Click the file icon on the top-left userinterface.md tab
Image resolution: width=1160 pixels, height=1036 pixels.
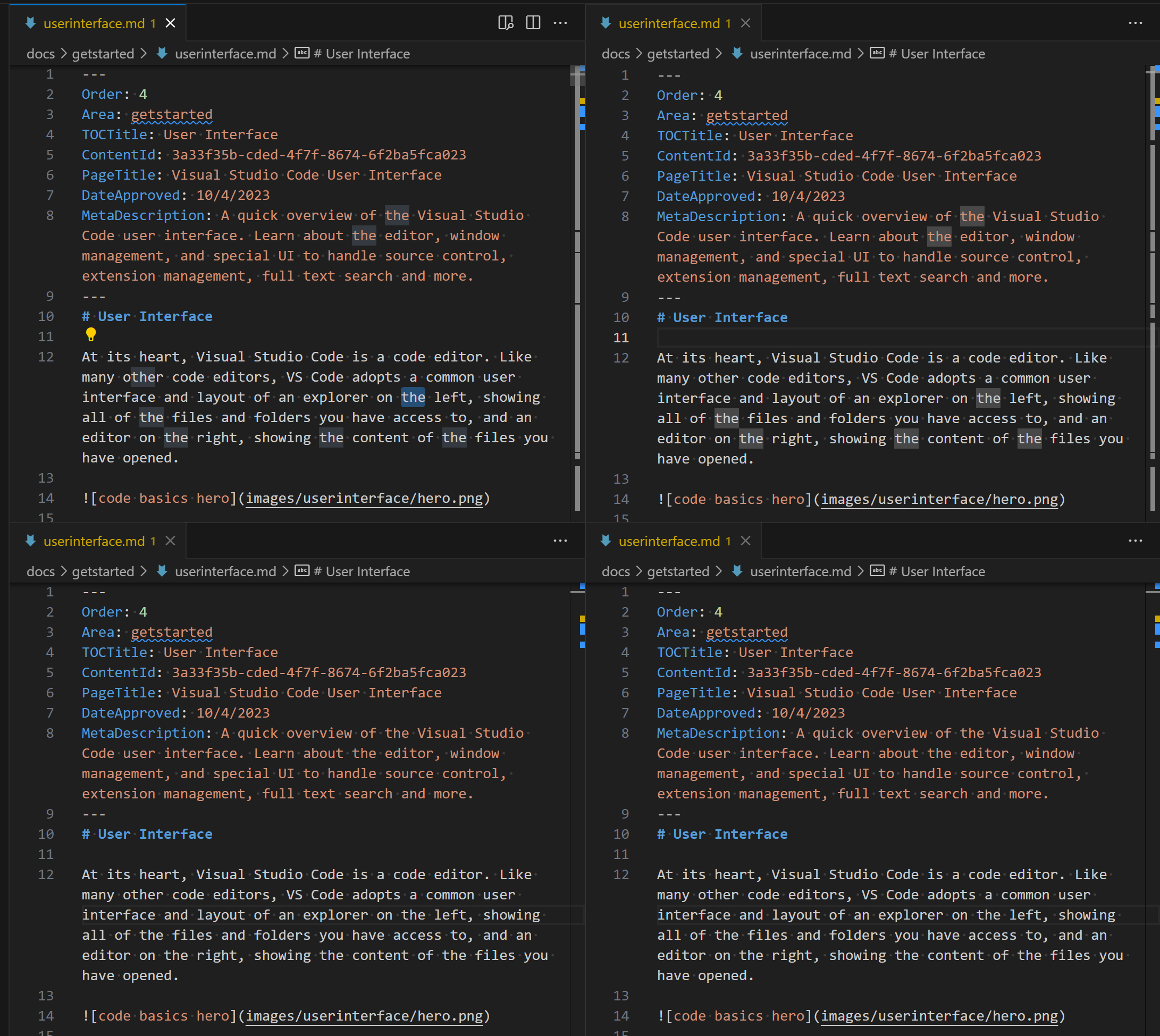(30, 23)
